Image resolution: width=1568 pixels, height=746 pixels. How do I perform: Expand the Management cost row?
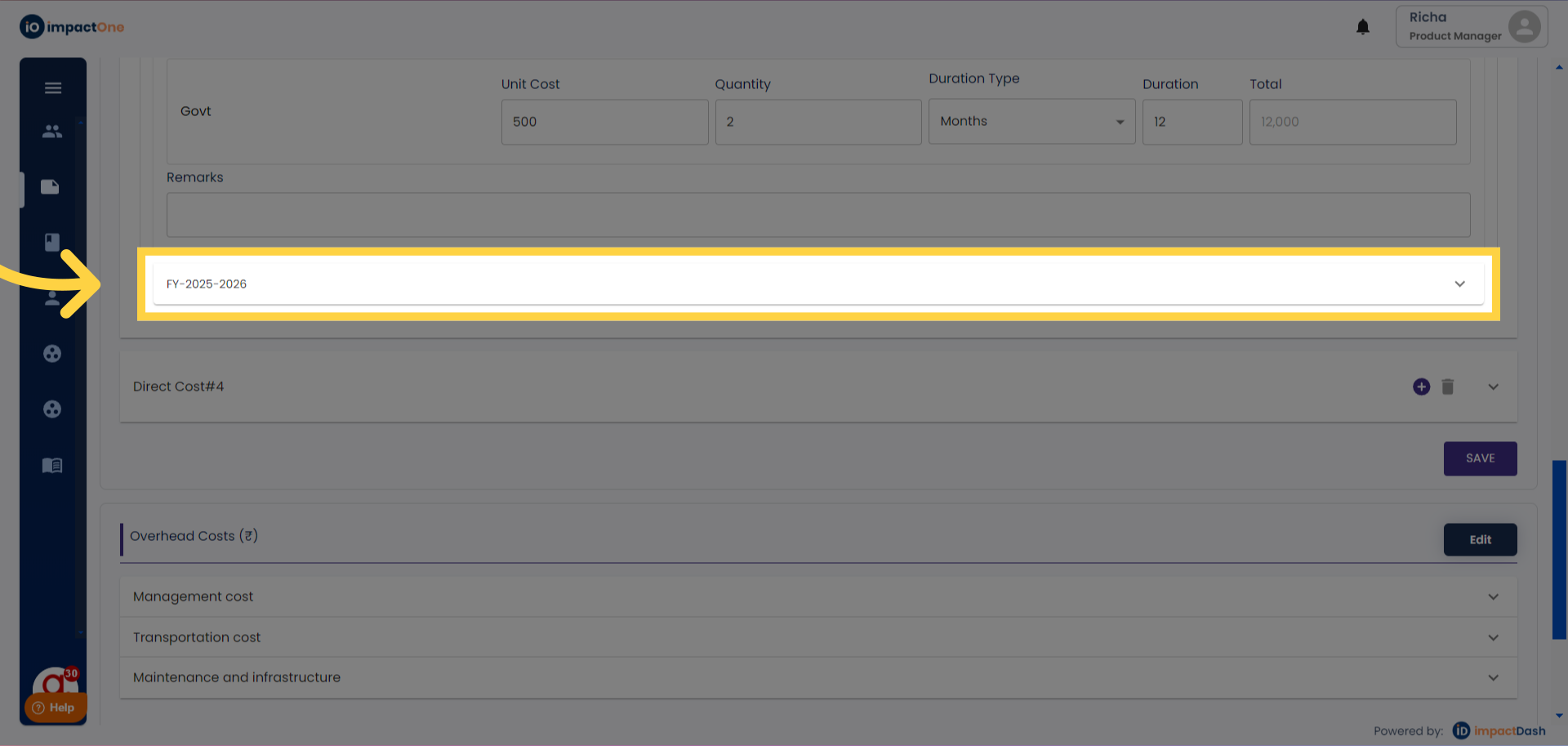tap(1493, 597)
